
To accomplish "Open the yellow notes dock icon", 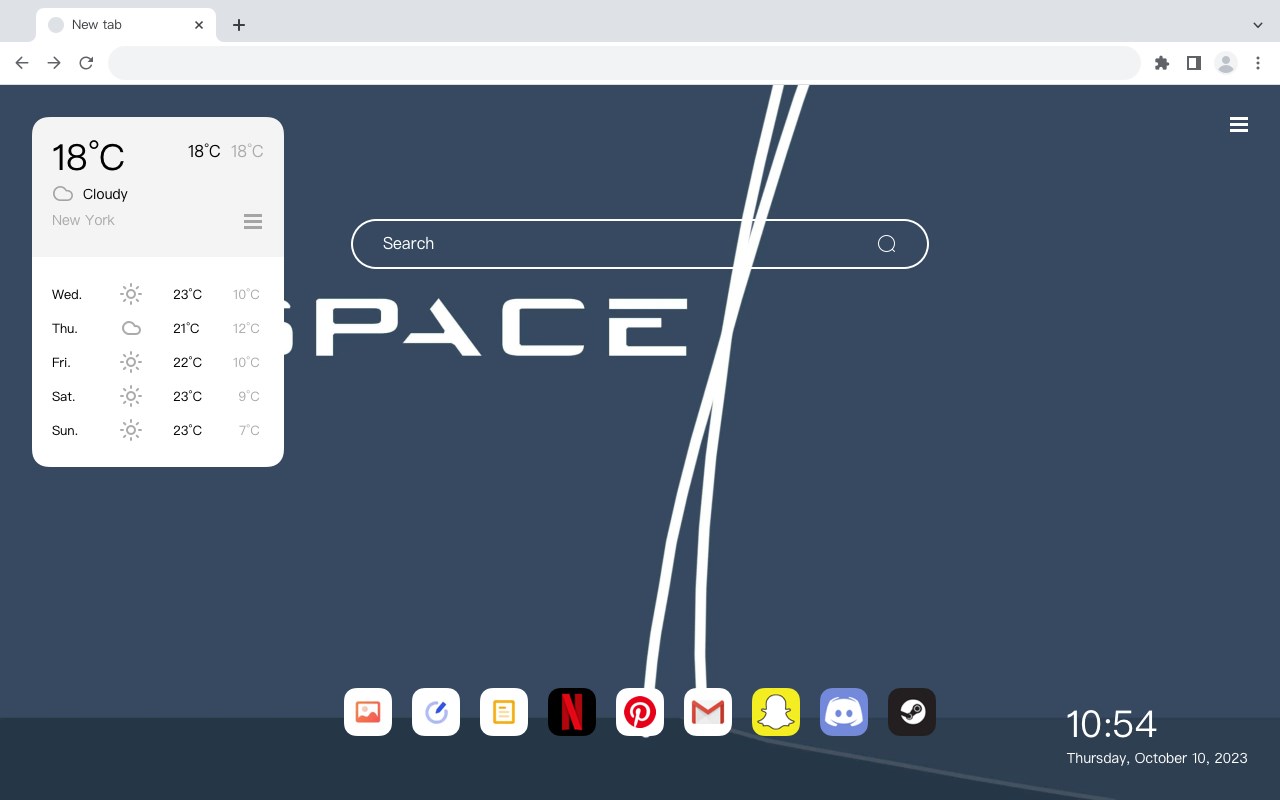I will click(504, 712).
